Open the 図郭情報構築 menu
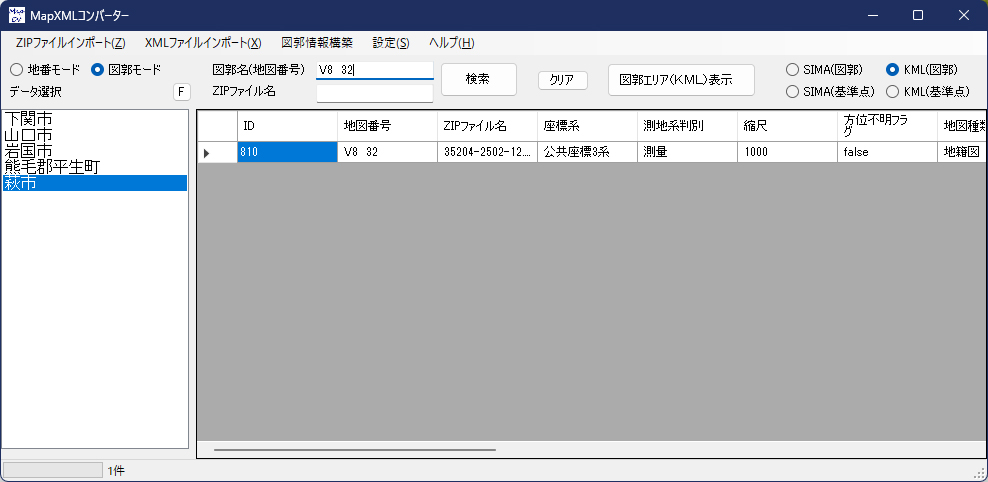Screen dimensions: 988x482 (x=317, y=43)
